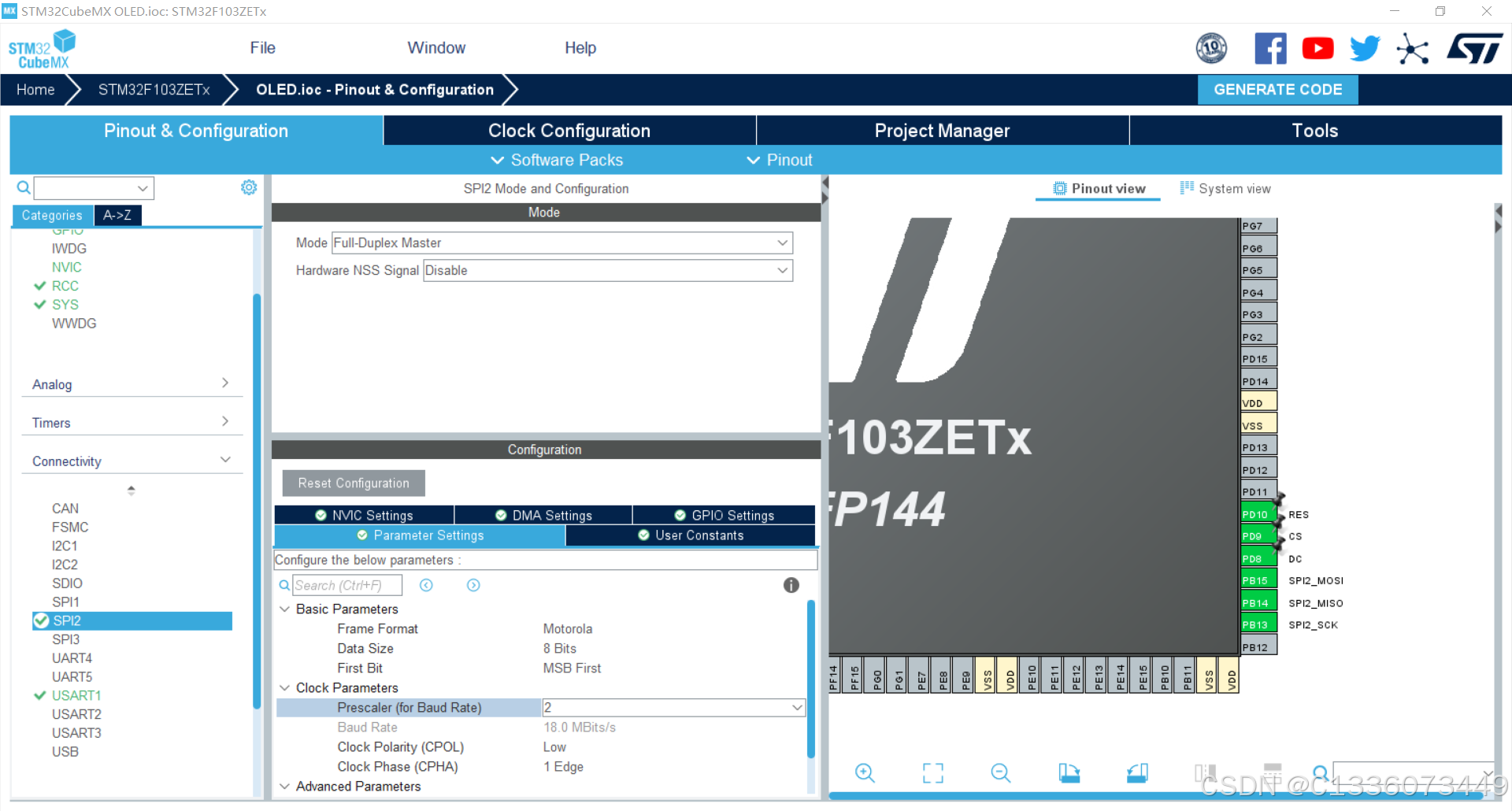Go to Home in the breadcrumb
Viewport: 1512px width, 811px height.
point(35,90)
